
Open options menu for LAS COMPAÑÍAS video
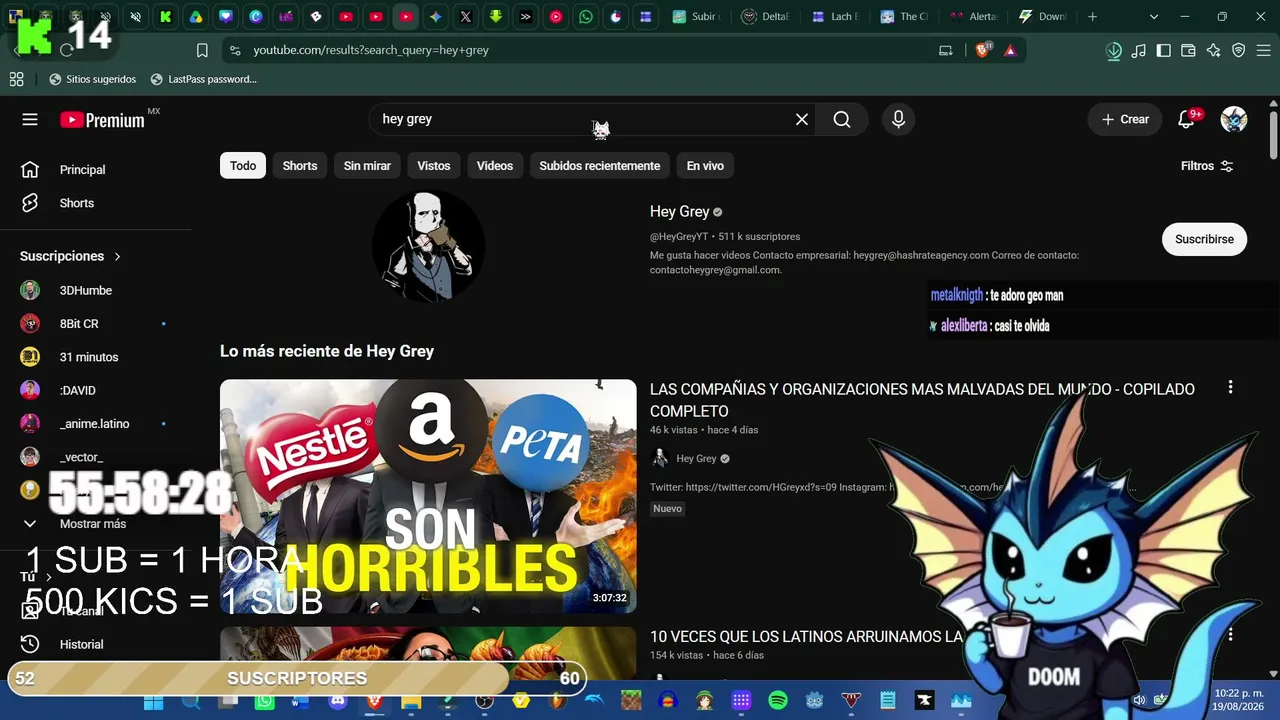click(x=1230, y=388)
